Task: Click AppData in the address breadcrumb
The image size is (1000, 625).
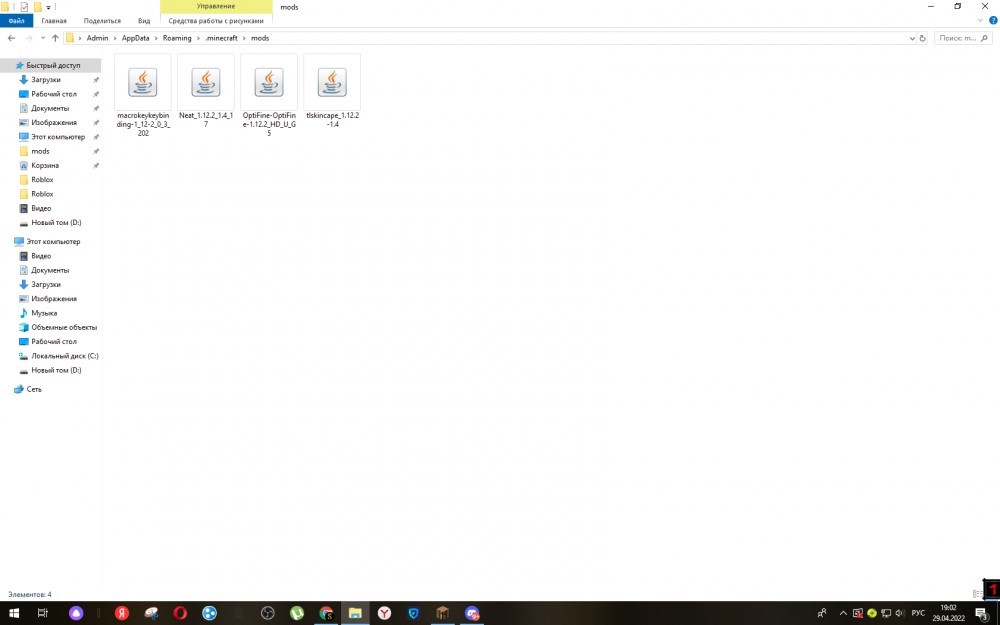Action: (x=136, y=38)
